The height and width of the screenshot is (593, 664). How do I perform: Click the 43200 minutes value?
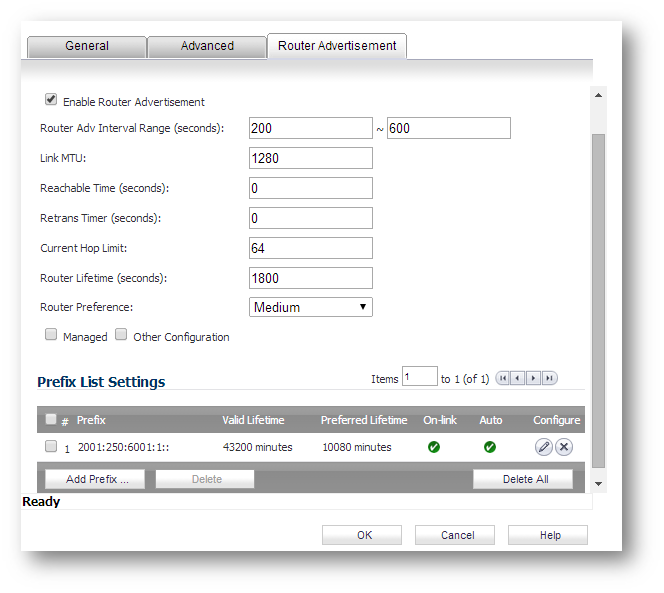pyautogui.click(x=257, y=447)
